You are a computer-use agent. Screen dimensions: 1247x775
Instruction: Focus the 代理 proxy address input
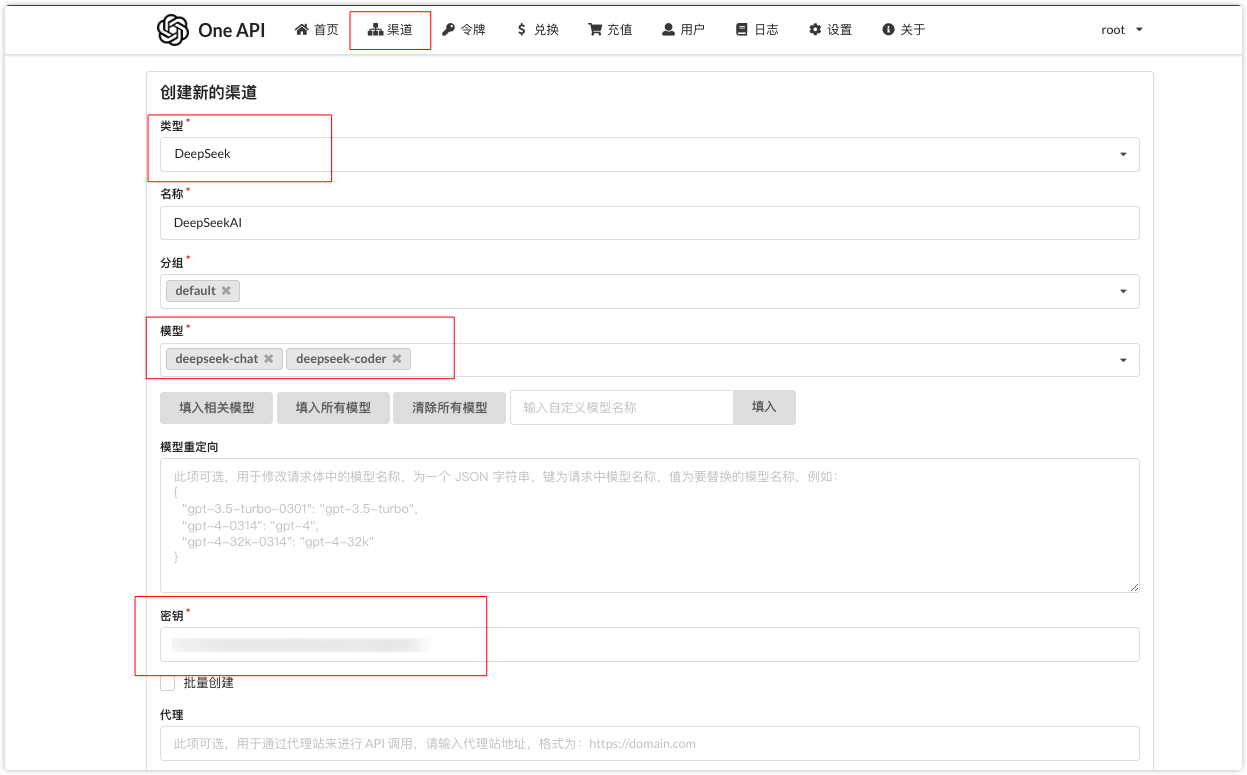click(650, 744)
